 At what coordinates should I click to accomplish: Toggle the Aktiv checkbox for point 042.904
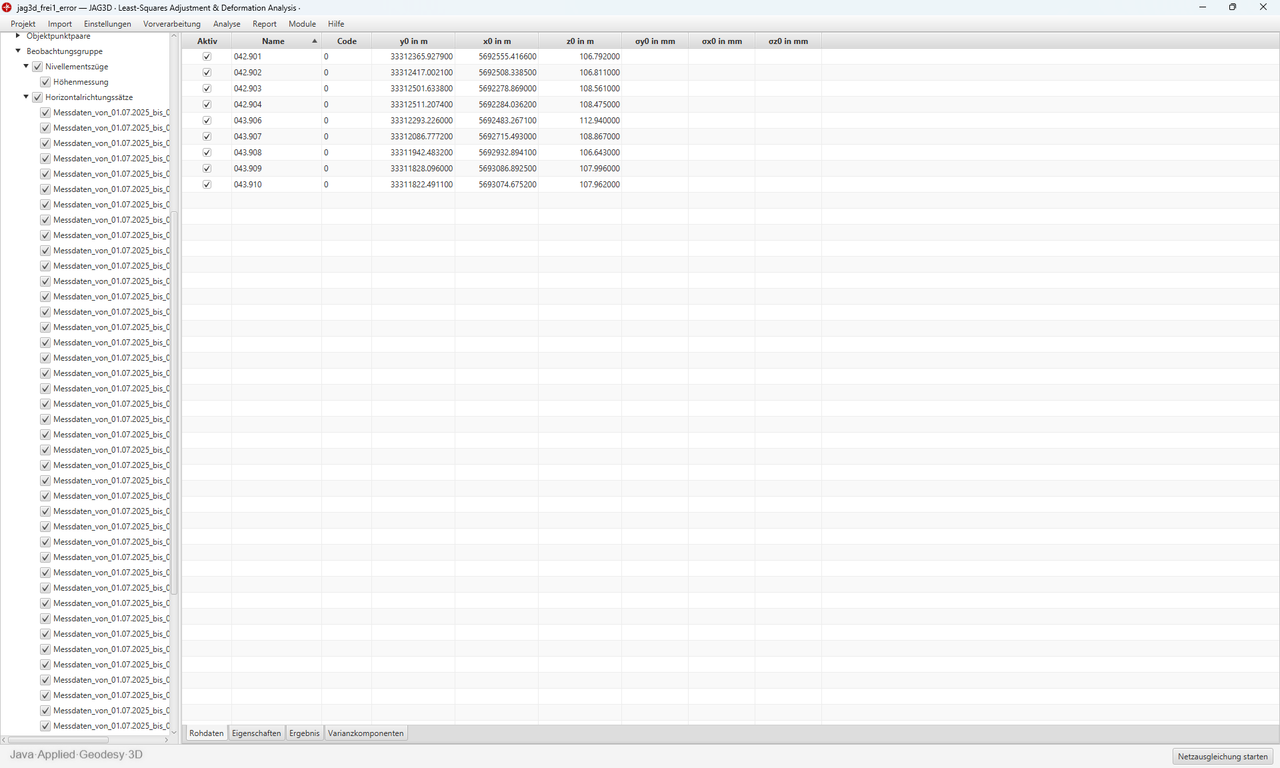coord(207,105)
